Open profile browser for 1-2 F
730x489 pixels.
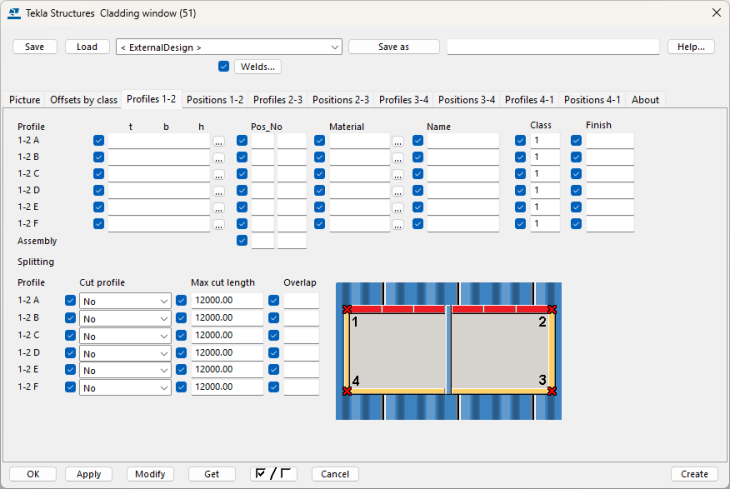(219, 225)
